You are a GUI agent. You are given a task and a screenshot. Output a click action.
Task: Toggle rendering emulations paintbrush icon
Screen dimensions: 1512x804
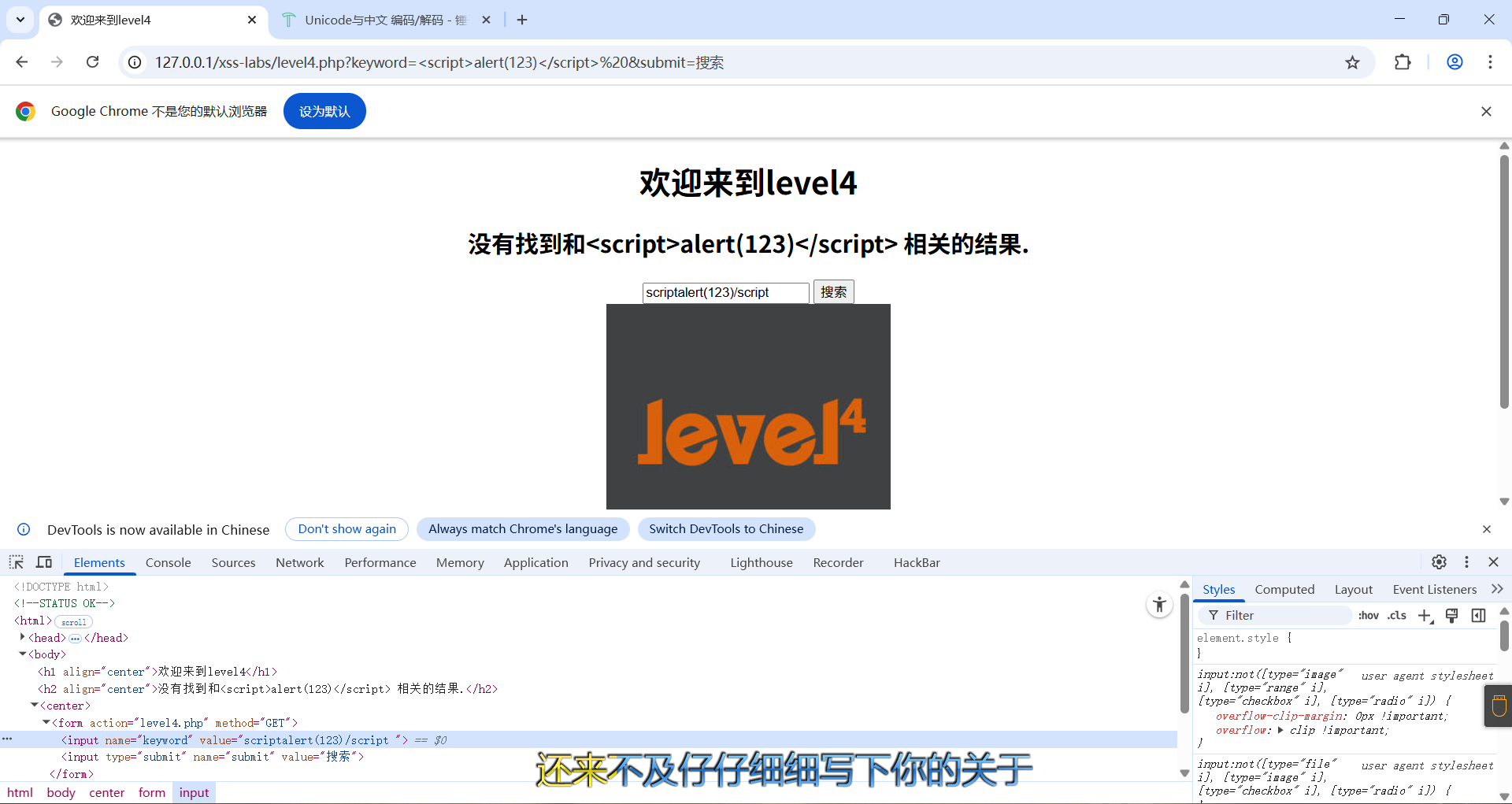tap(1451, 615)
